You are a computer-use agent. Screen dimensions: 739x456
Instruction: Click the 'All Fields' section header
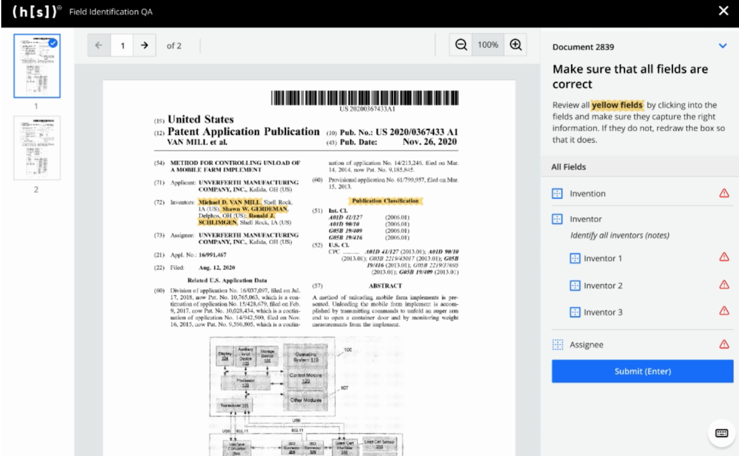click(x=568, y=167)
